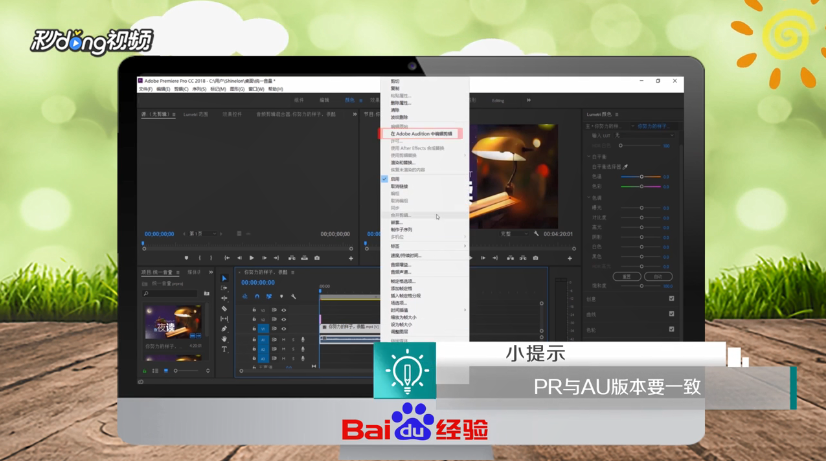
Task: Select the Selection arrow tool
Action: click(224, 278)
